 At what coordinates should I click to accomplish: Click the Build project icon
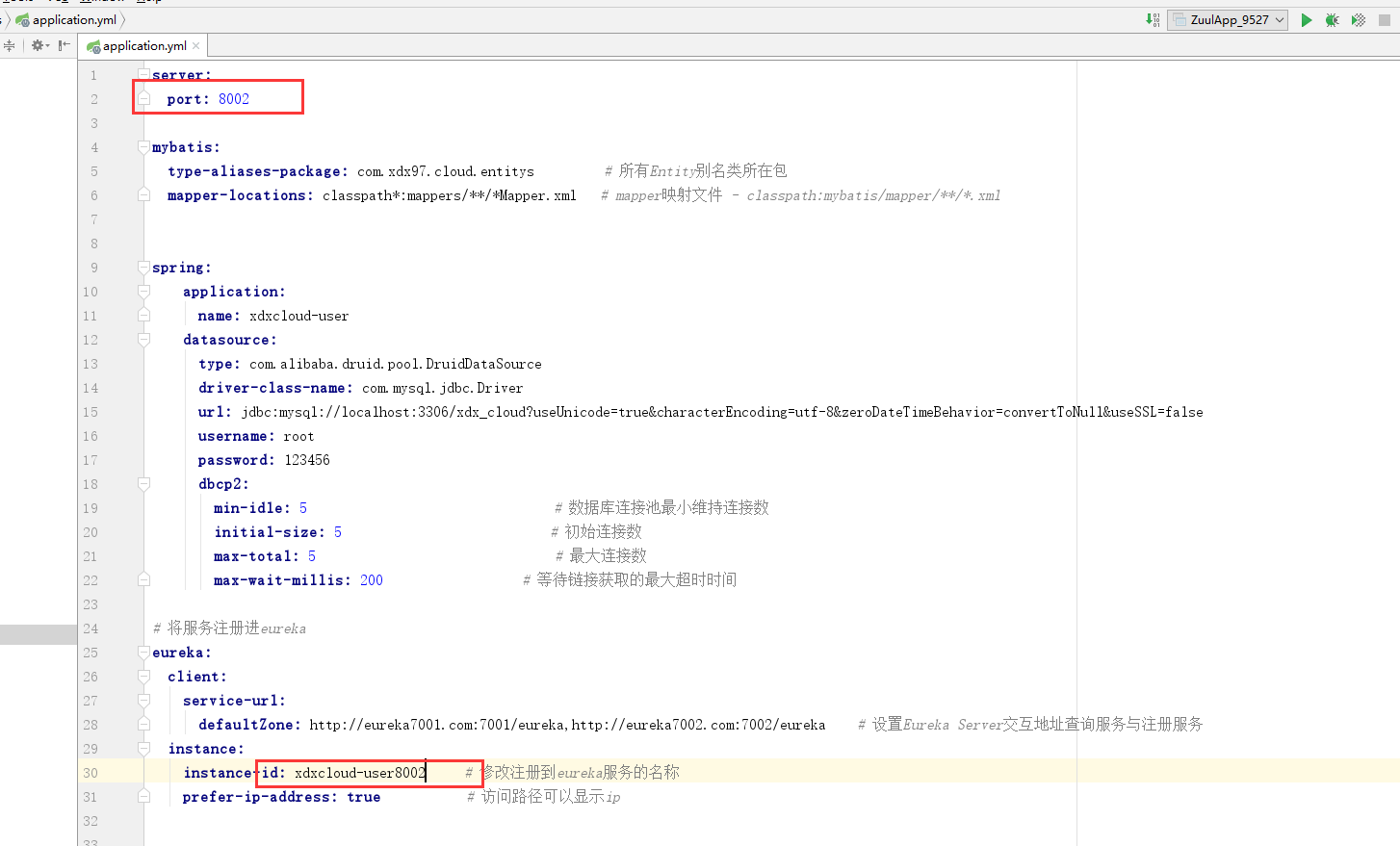coord(1153,20)
